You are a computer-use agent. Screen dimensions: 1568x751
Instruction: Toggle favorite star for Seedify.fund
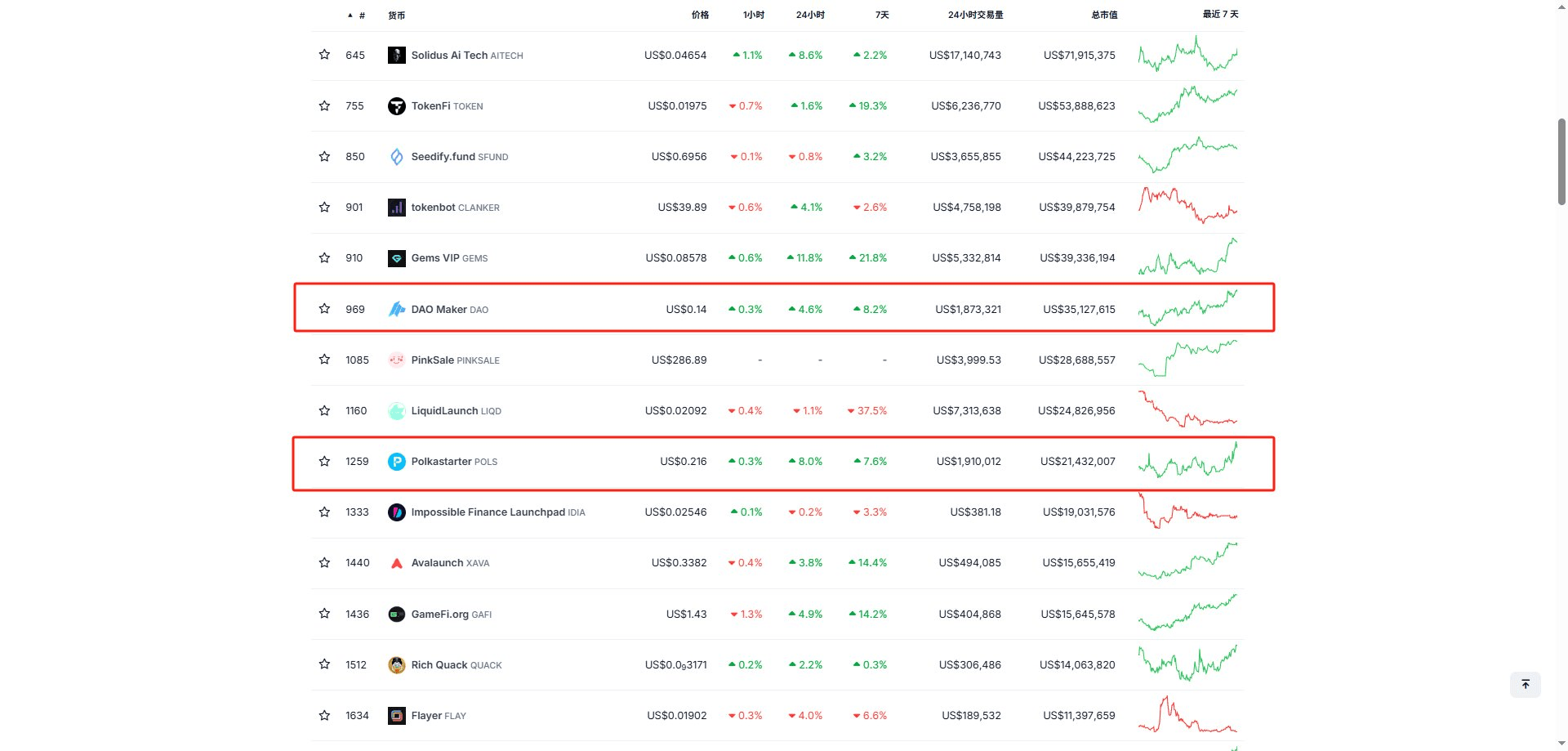[324, 157]
